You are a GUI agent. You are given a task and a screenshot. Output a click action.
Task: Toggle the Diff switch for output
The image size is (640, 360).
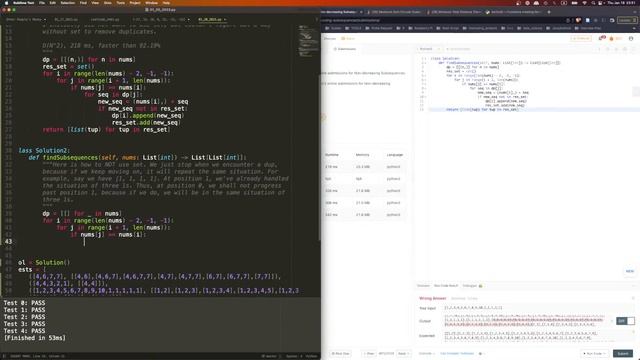625,321
